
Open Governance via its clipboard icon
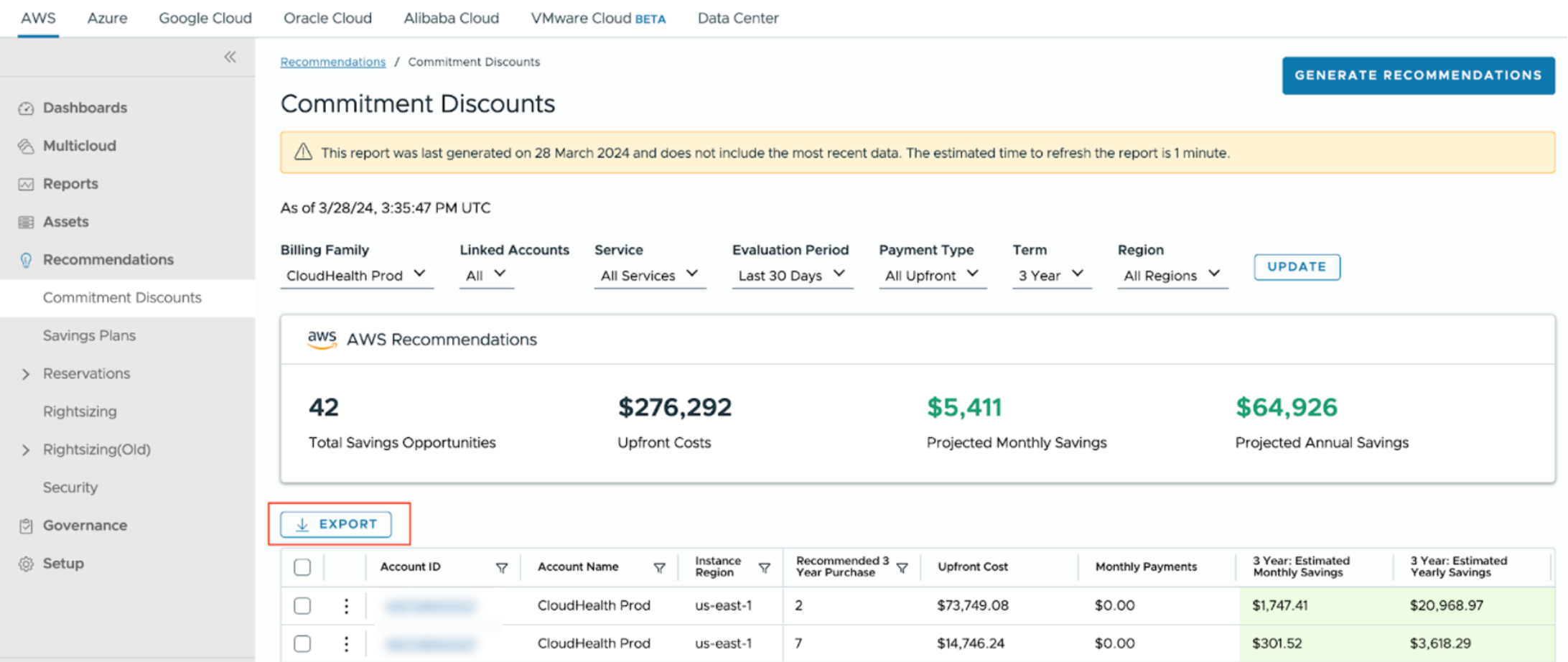point(27,525)
